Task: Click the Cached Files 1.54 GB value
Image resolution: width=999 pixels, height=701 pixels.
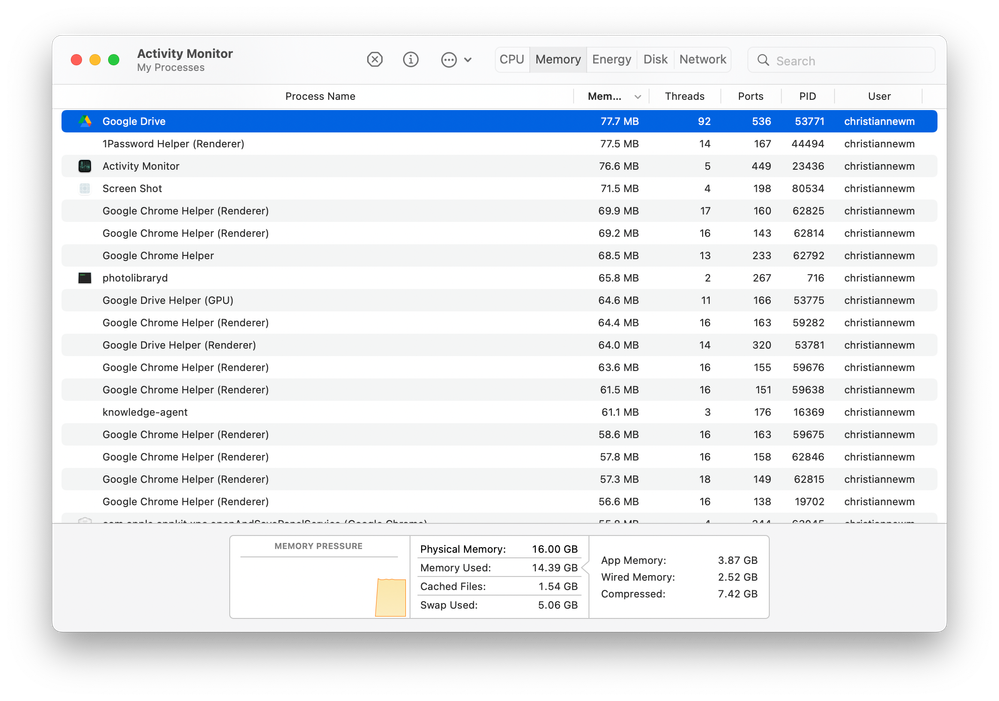Action: point(557,586)
